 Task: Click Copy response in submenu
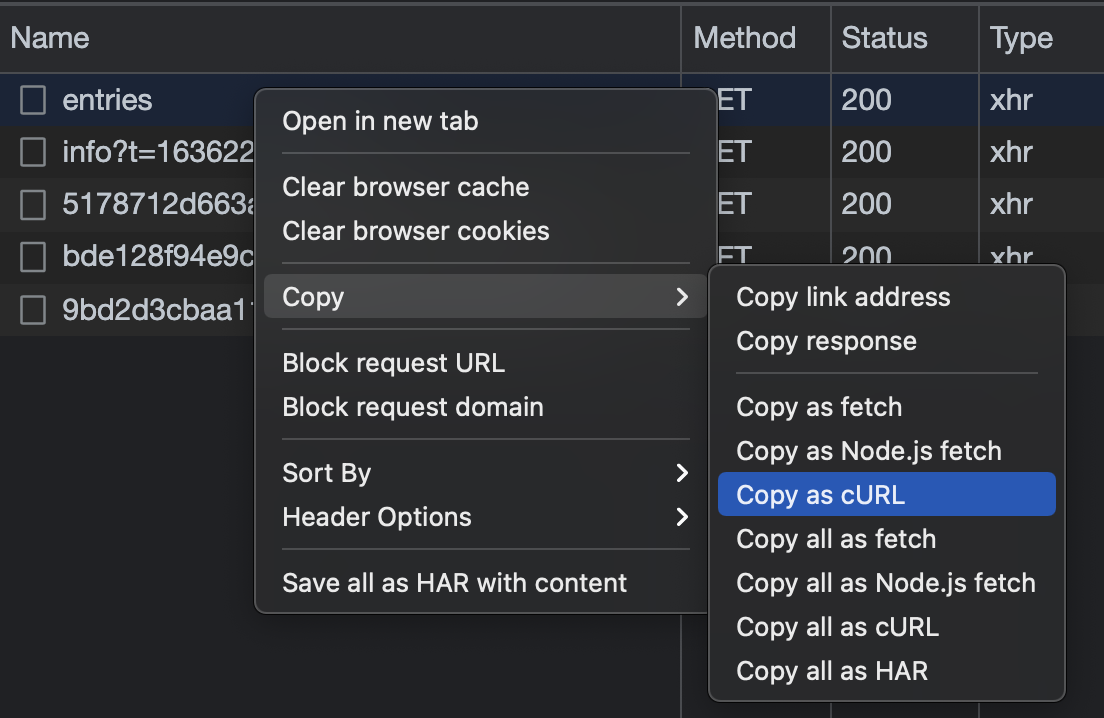(x=826, y=341)
